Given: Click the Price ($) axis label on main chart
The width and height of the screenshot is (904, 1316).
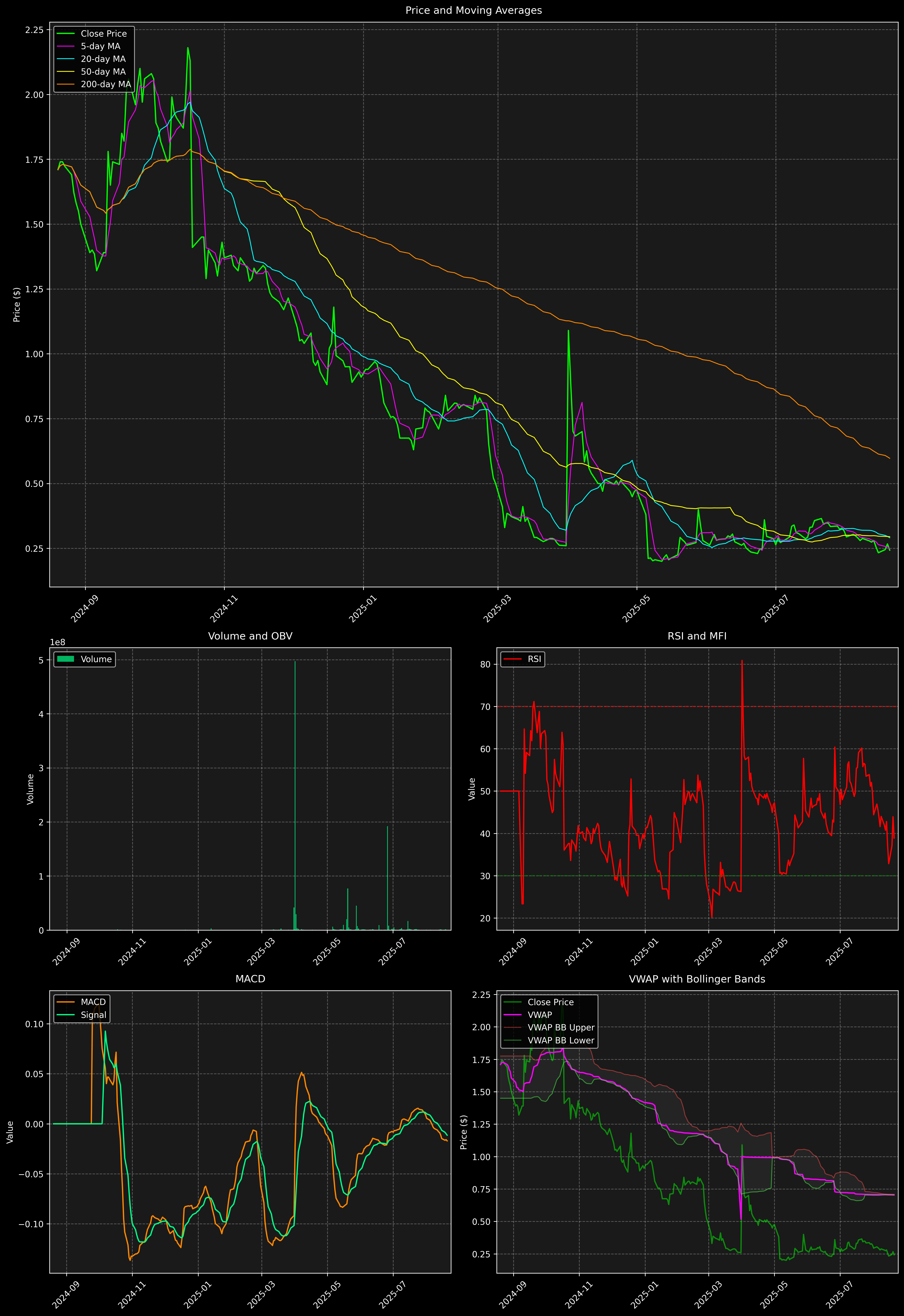Looking at the screenshot, I should [17, 305].
